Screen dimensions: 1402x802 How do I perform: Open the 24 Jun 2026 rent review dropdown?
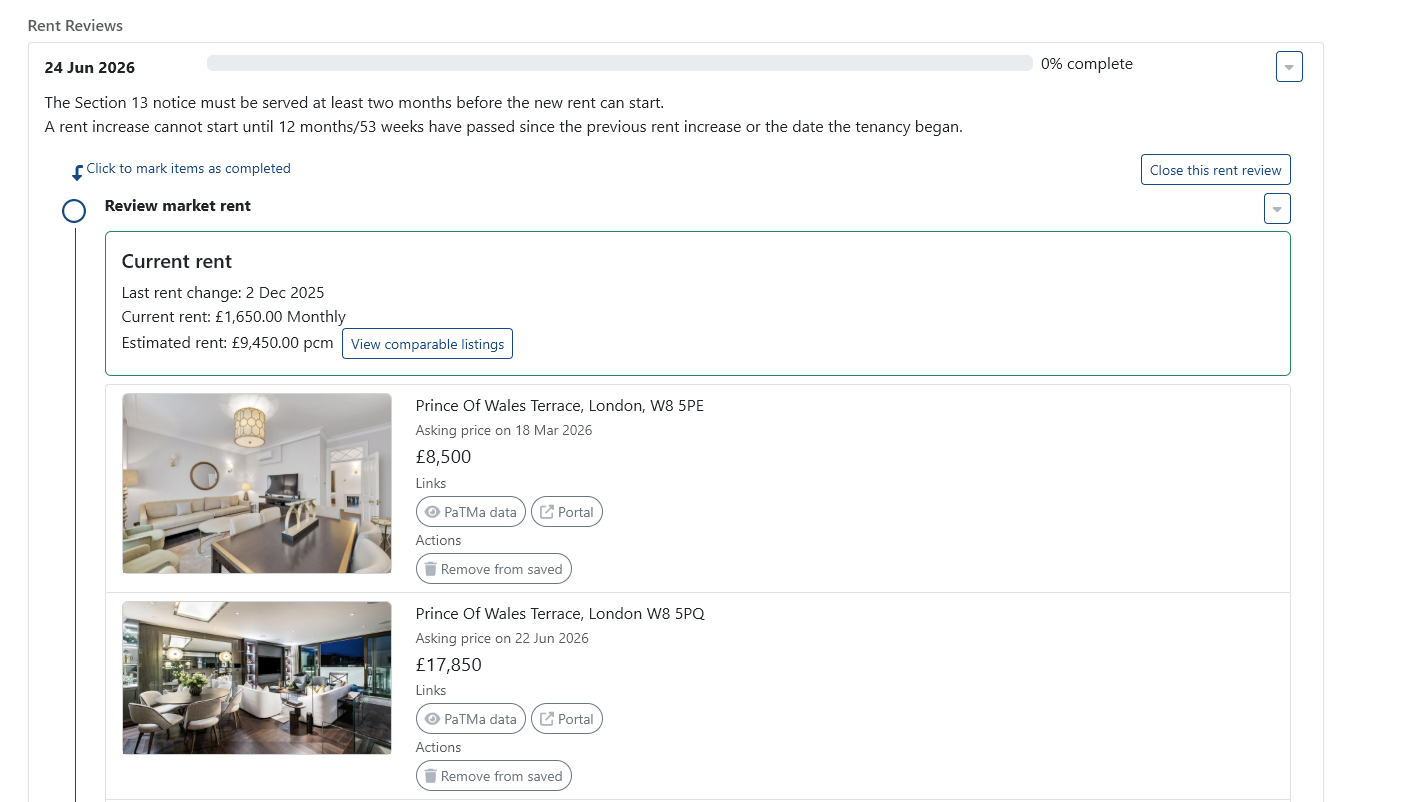click(1289, 67)
